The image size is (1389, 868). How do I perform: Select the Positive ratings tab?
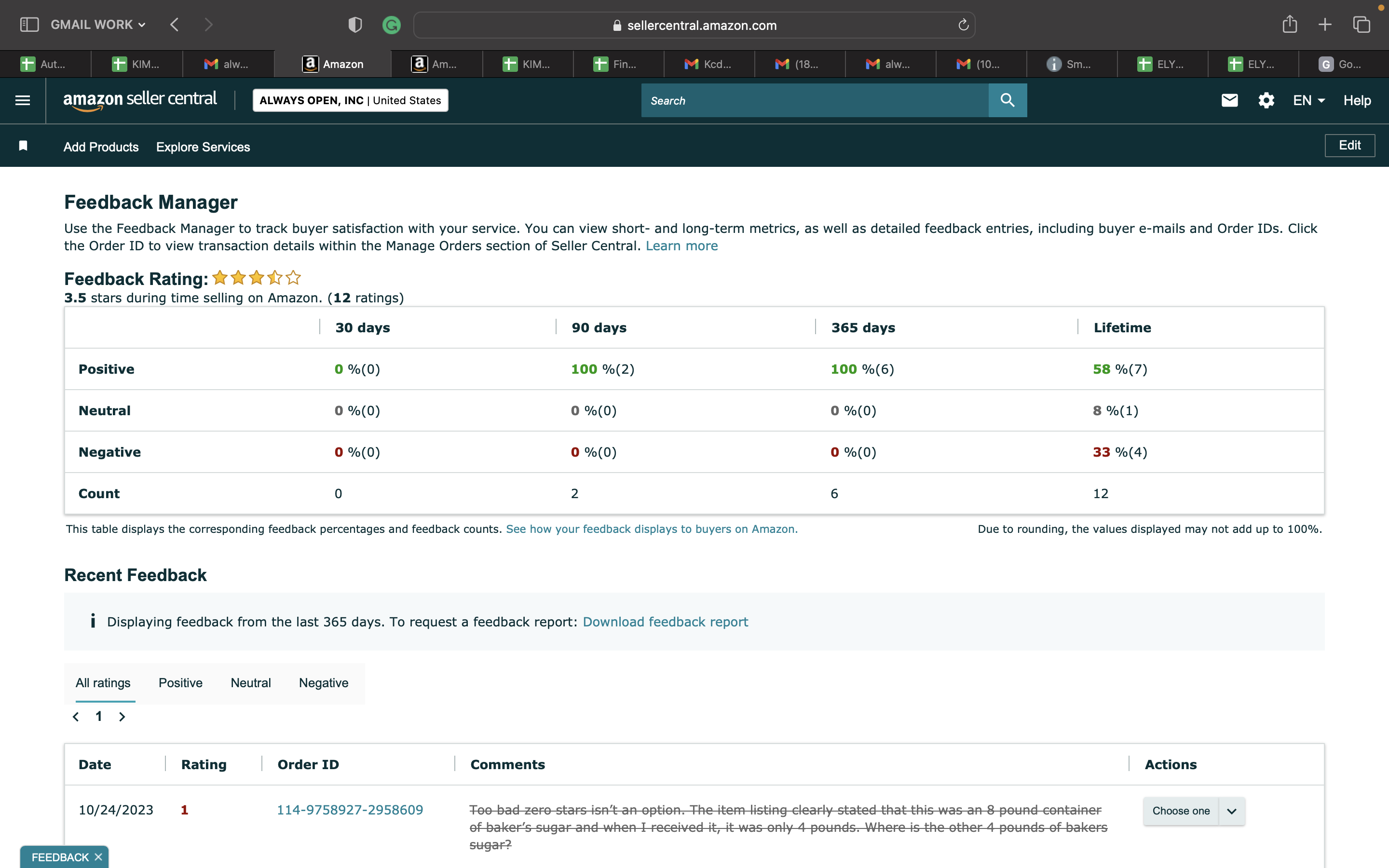(x=180, y=682)
